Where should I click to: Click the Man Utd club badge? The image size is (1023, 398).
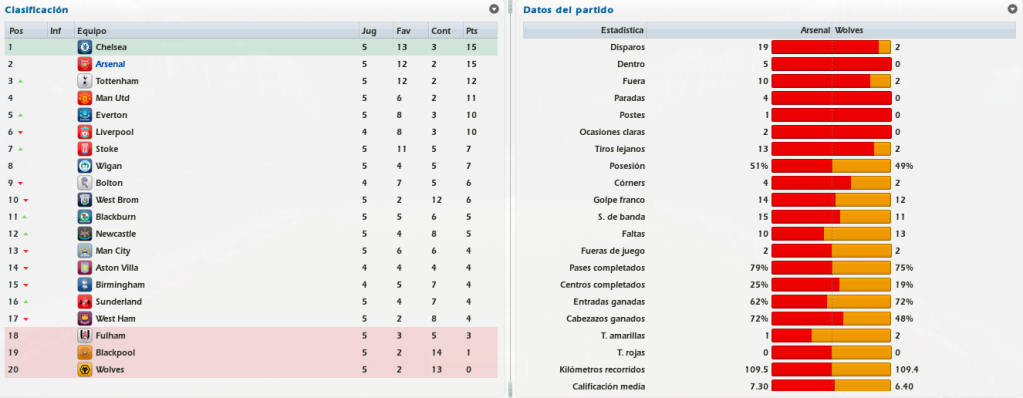tap(84, 98)
